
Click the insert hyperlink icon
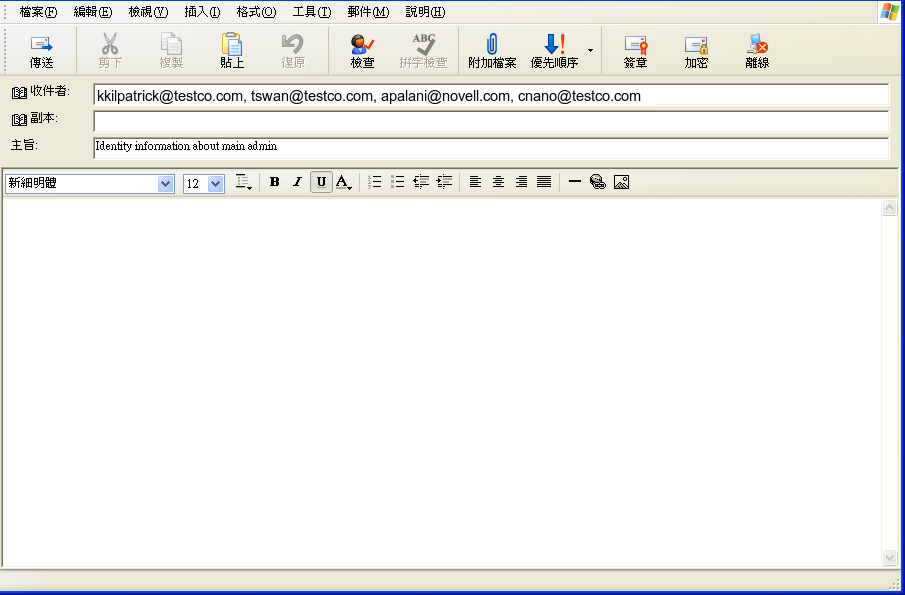coord(598,182)
